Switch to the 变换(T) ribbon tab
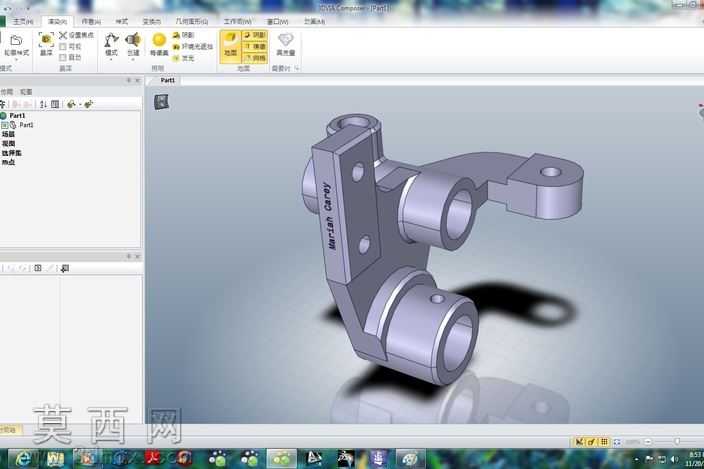704x469 pixels. (152, 22)
